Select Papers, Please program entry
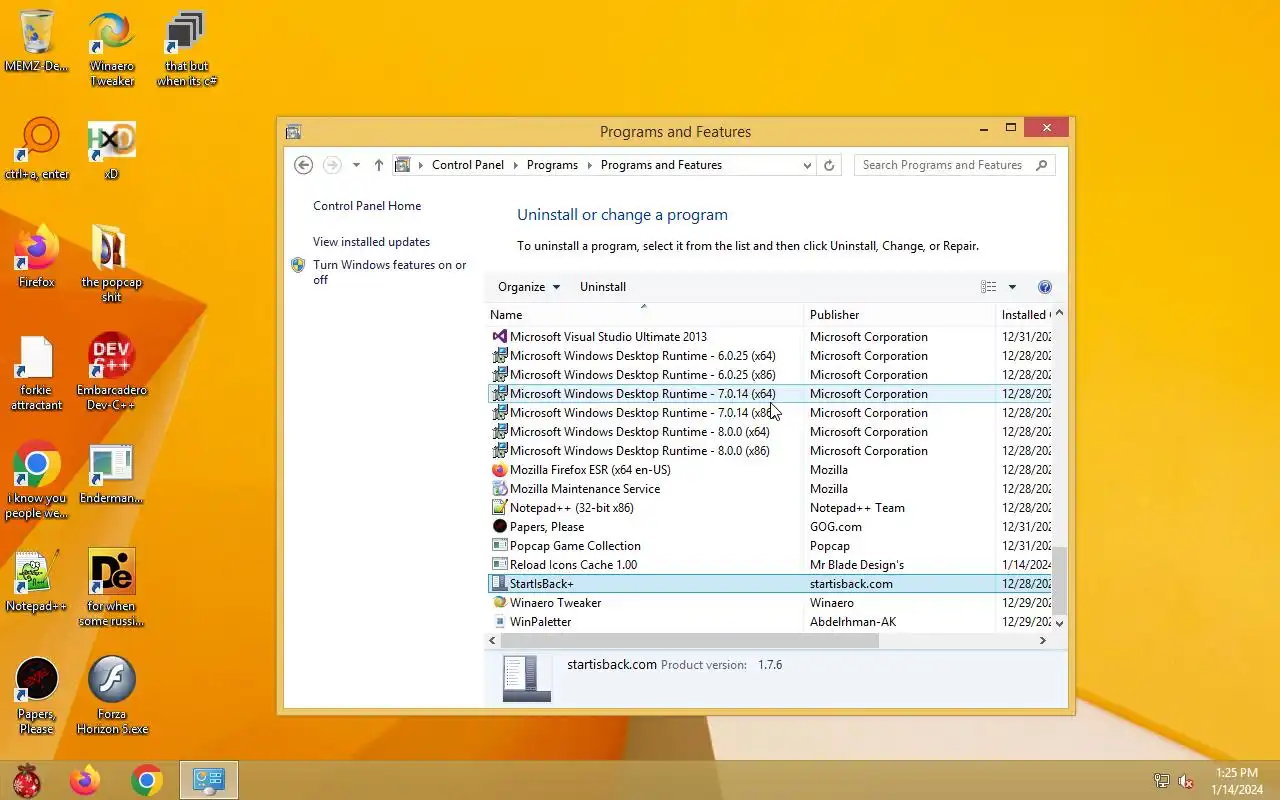 click(x=768, y=527)
